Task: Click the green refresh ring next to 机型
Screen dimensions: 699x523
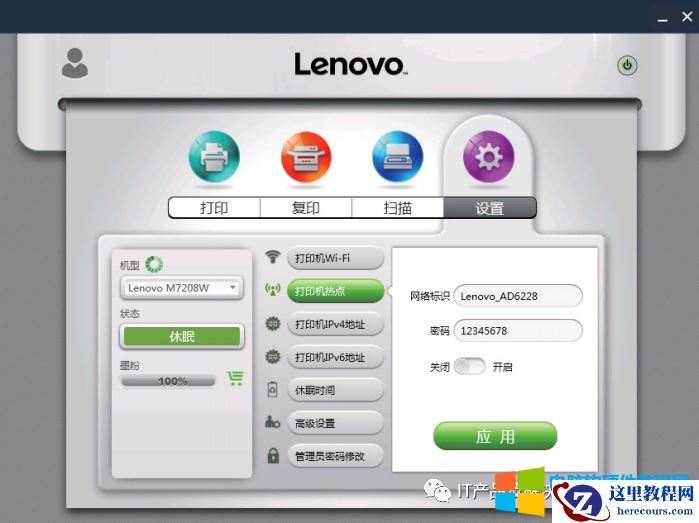Action: tap(154, 264)
